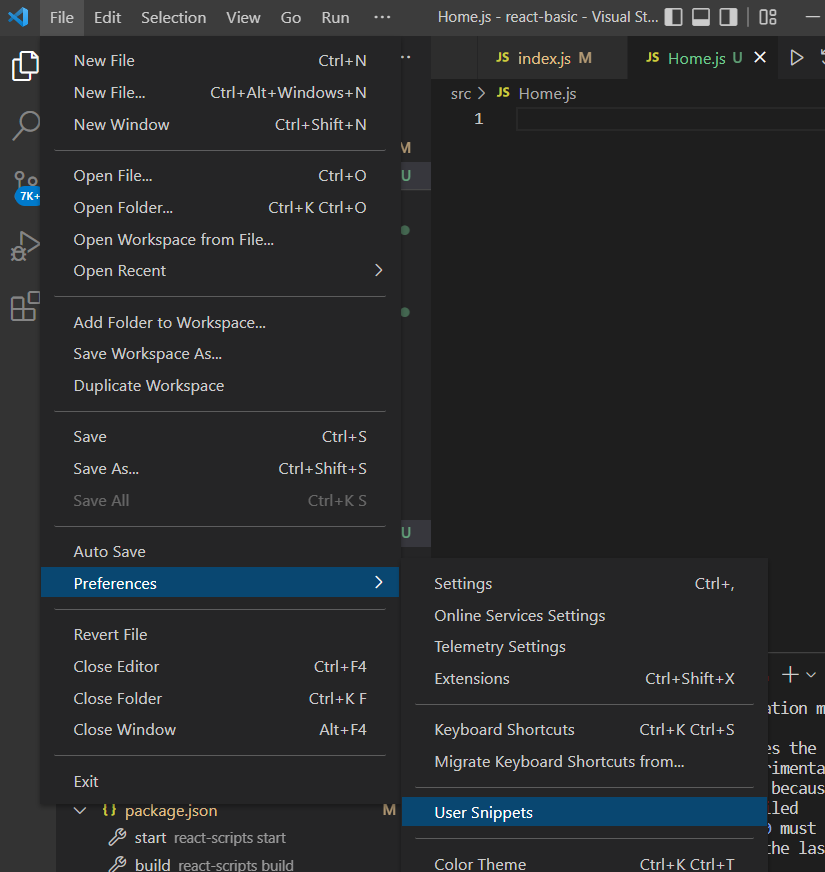Viewport: 825px width, 872px height.
Task: Open the terminal launch profile dropdown arrow
Action: (811, 675)
